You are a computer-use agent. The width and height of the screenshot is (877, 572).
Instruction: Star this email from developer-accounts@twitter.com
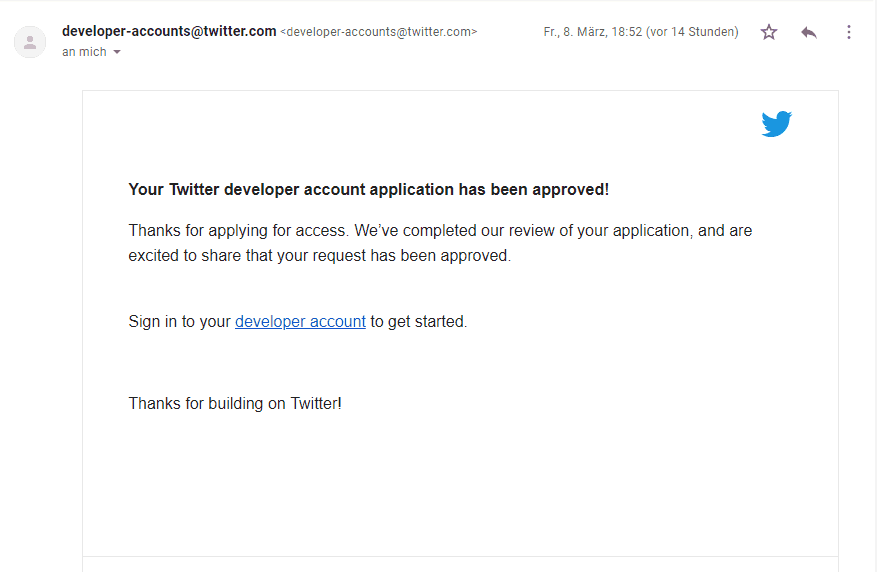(x=769, y=32)
